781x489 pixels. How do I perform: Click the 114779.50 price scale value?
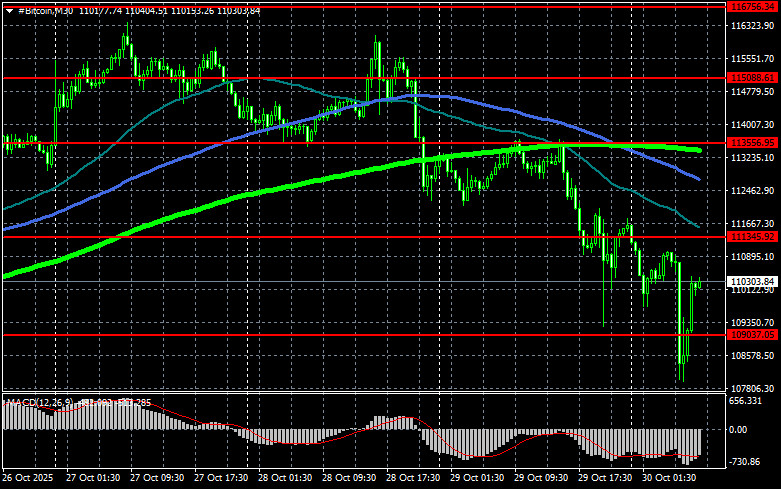point(752,92)
